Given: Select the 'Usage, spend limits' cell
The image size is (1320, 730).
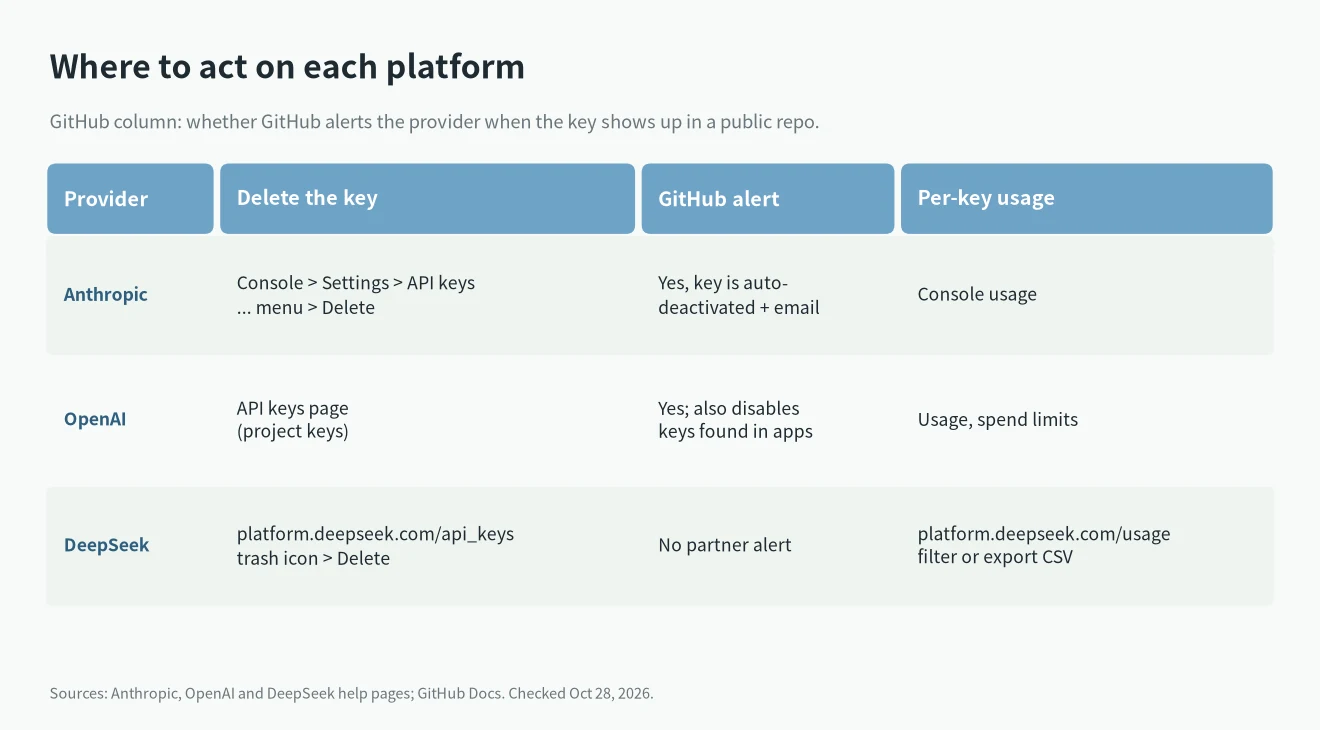Looking at the screenshot, I should [x=998, y=420].
